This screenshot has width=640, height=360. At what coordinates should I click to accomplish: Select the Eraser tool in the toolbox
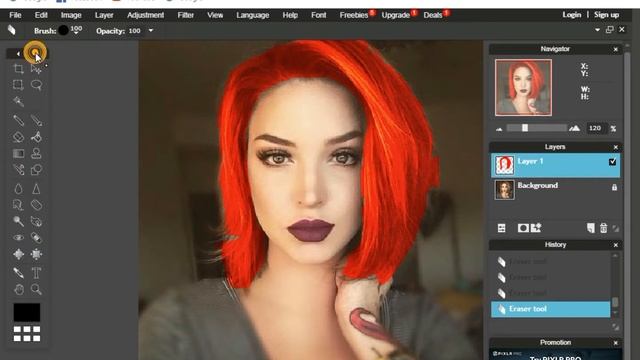click(18, 137)
